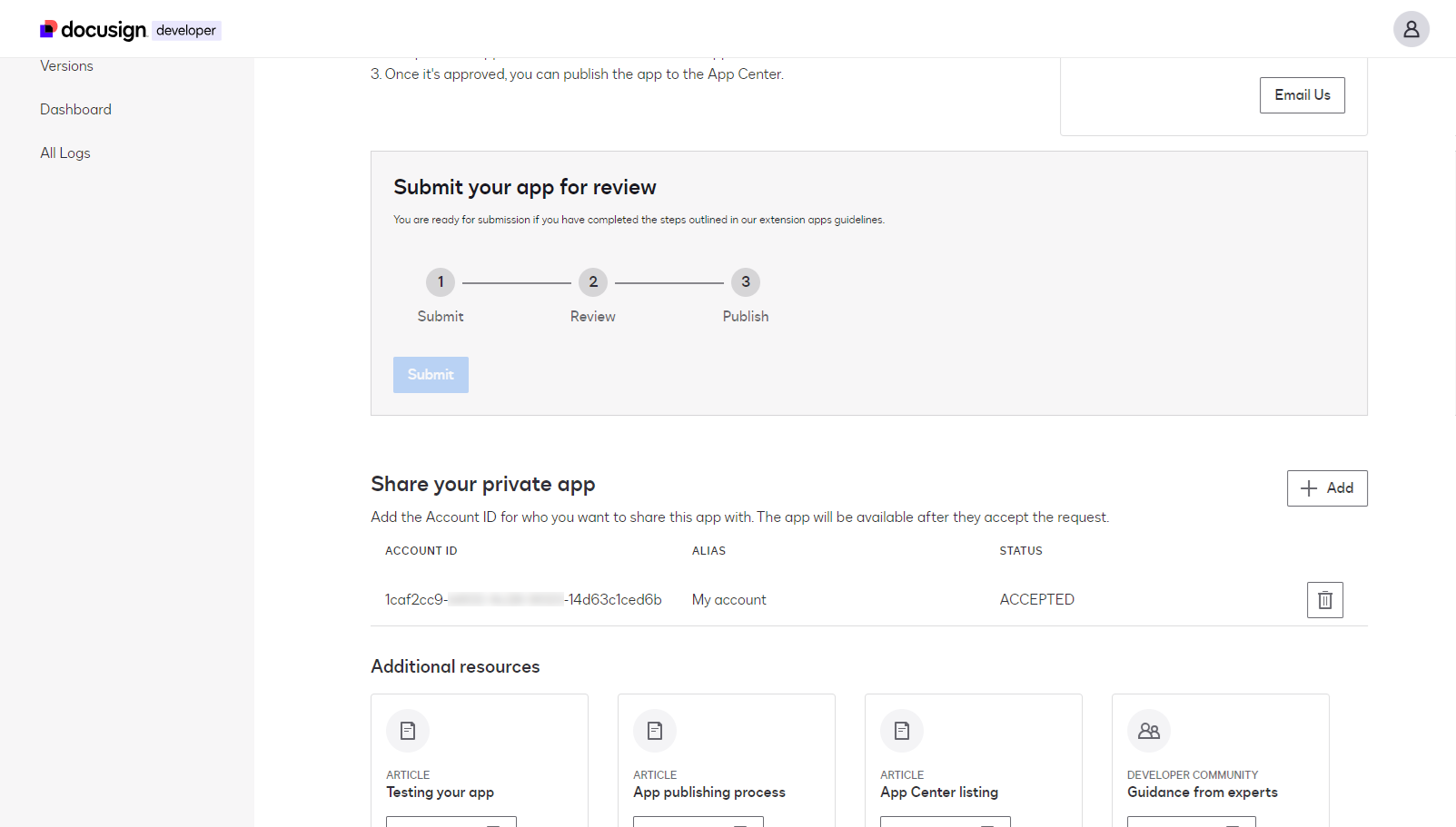
Task: Click the App Center listing article icon
Action: coord(902,731)
